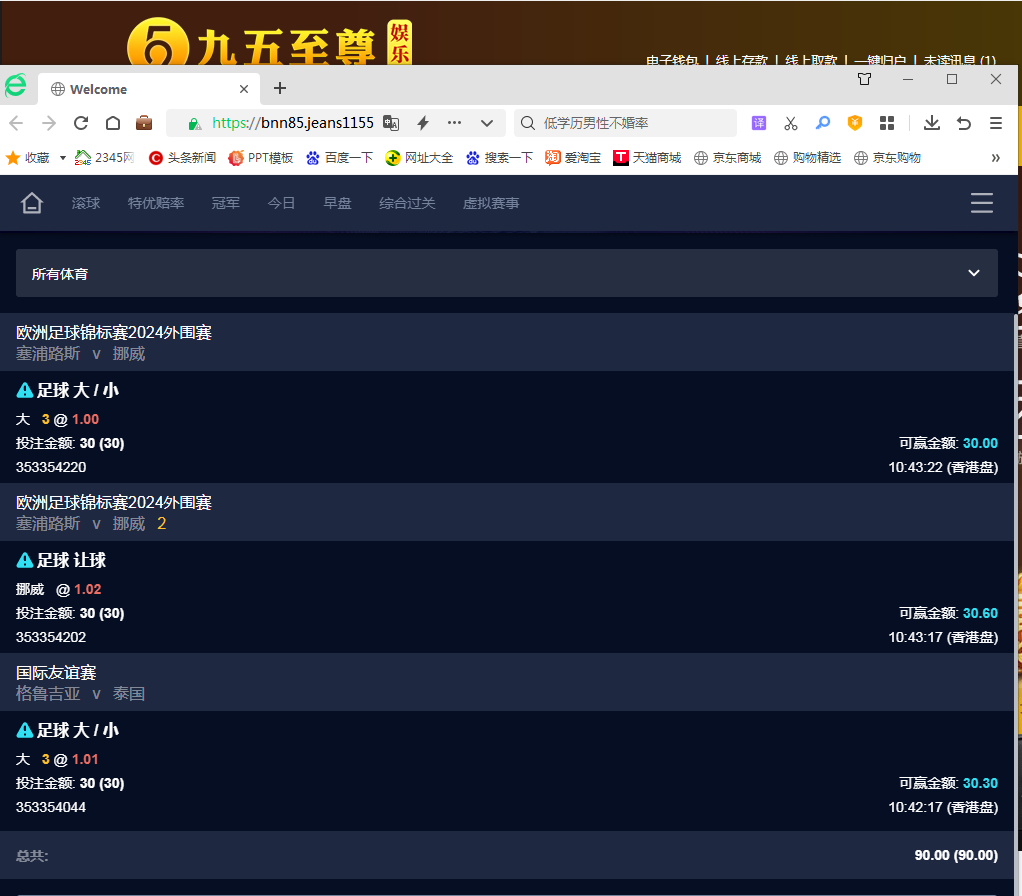Open the 搜索一下 bookmark
Viewport: 1022px width, 896px height.
pos(499,158)
